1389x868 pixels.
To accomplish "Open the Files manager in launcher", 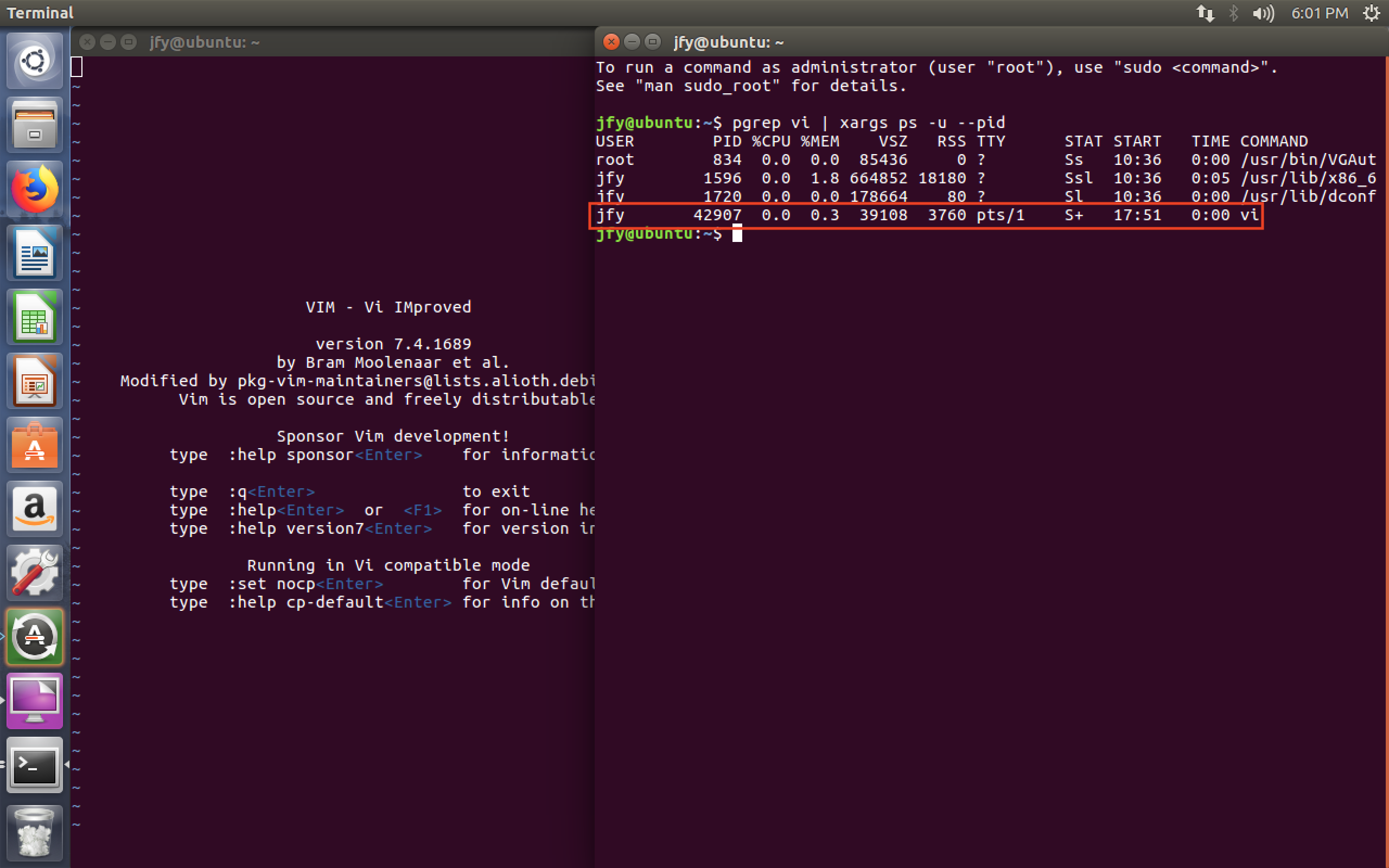I will pyautogui.click(x=34, y=125).
